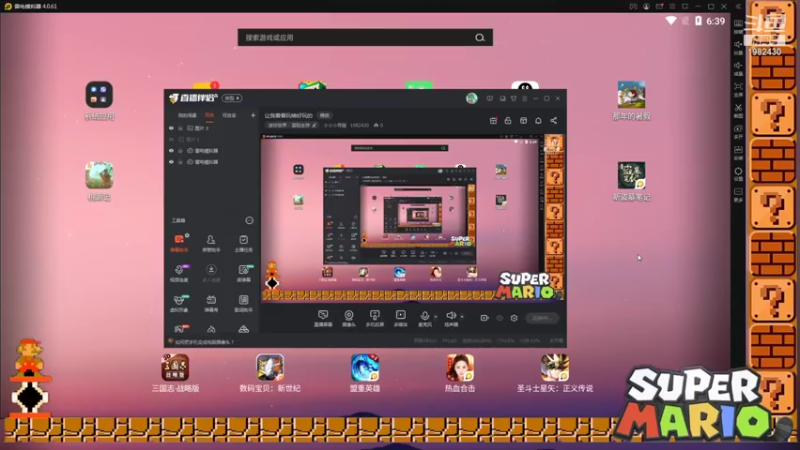The height and width of the screenshot is (450, 800).
Task: Mute the 扬声器 speaker
Action: tap(451, 318)
